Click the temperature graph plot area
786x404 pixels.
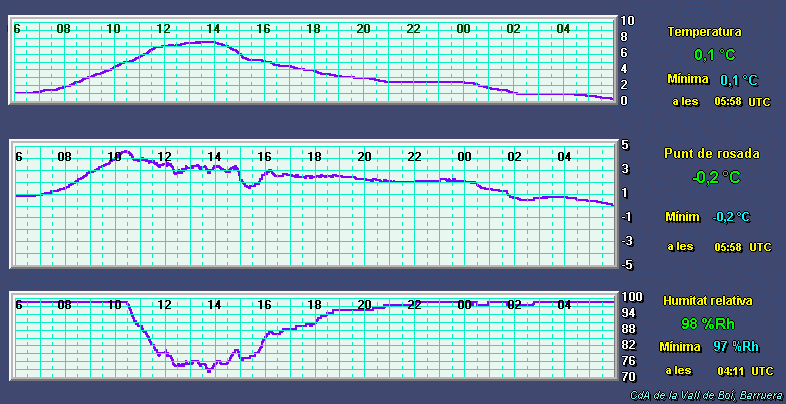pyautogui.click(x=314, y=60)
